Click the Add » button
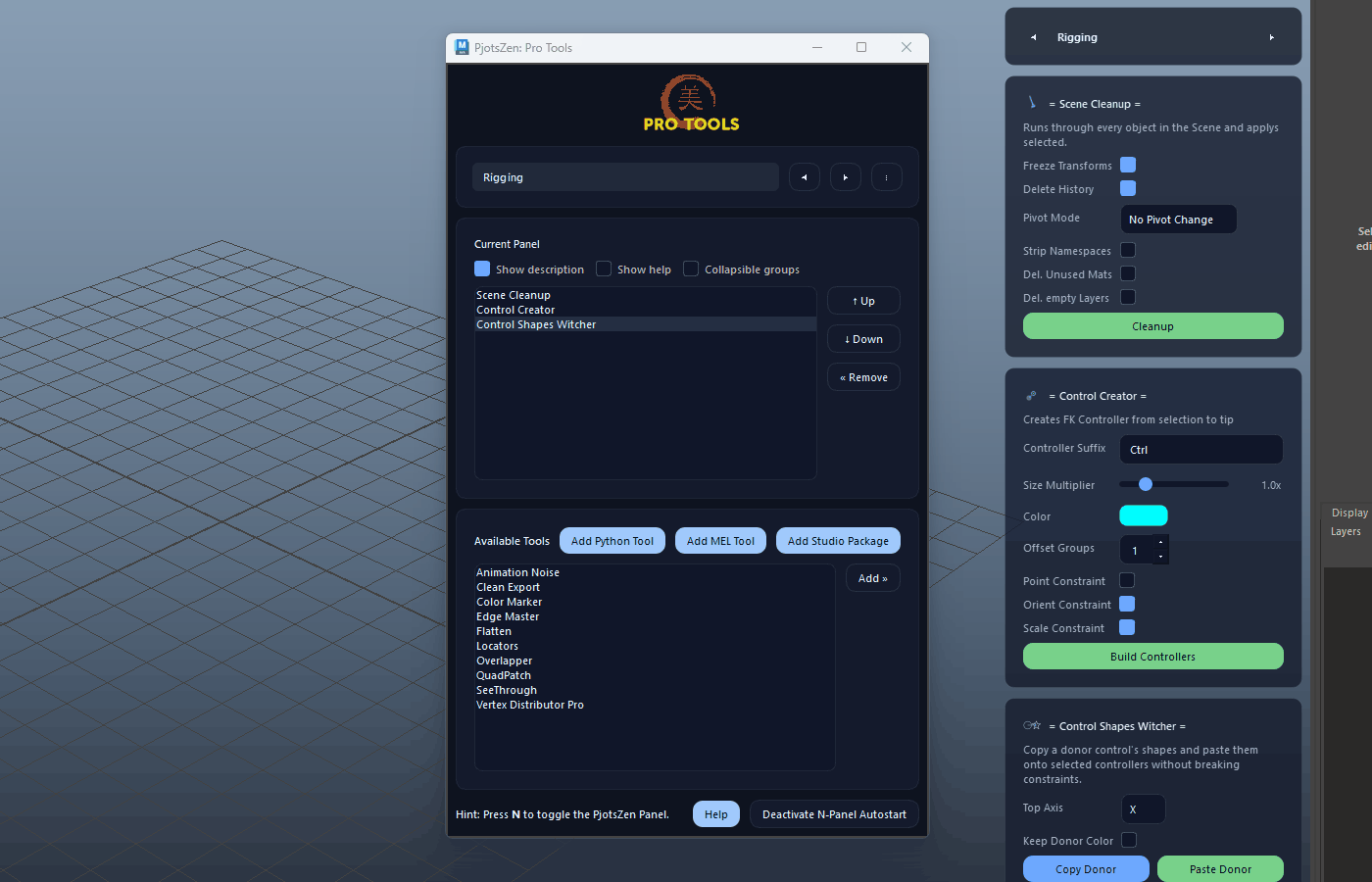Image resolution: width=1372 pixels, height=882 pixels. click(873, 578)
